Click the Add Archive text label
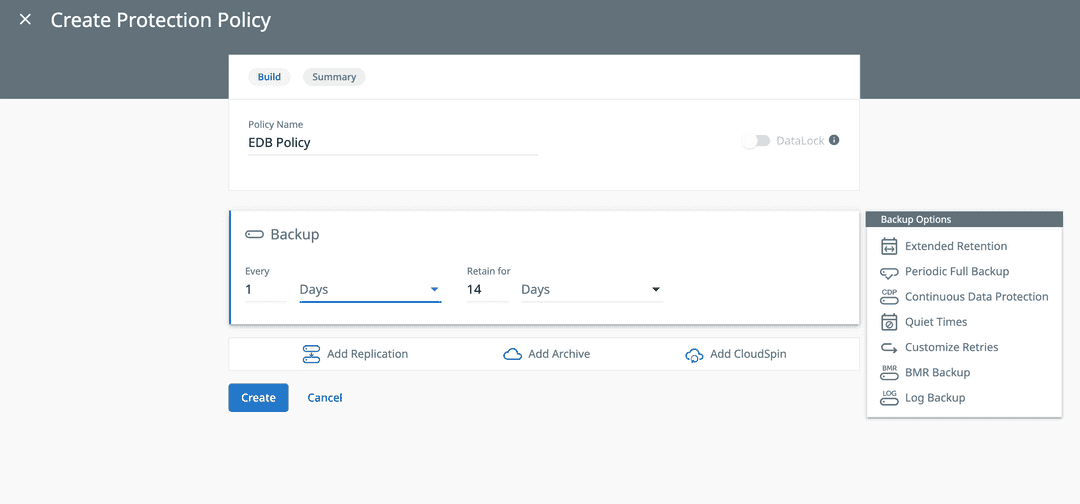 click(x=559, y=354)
